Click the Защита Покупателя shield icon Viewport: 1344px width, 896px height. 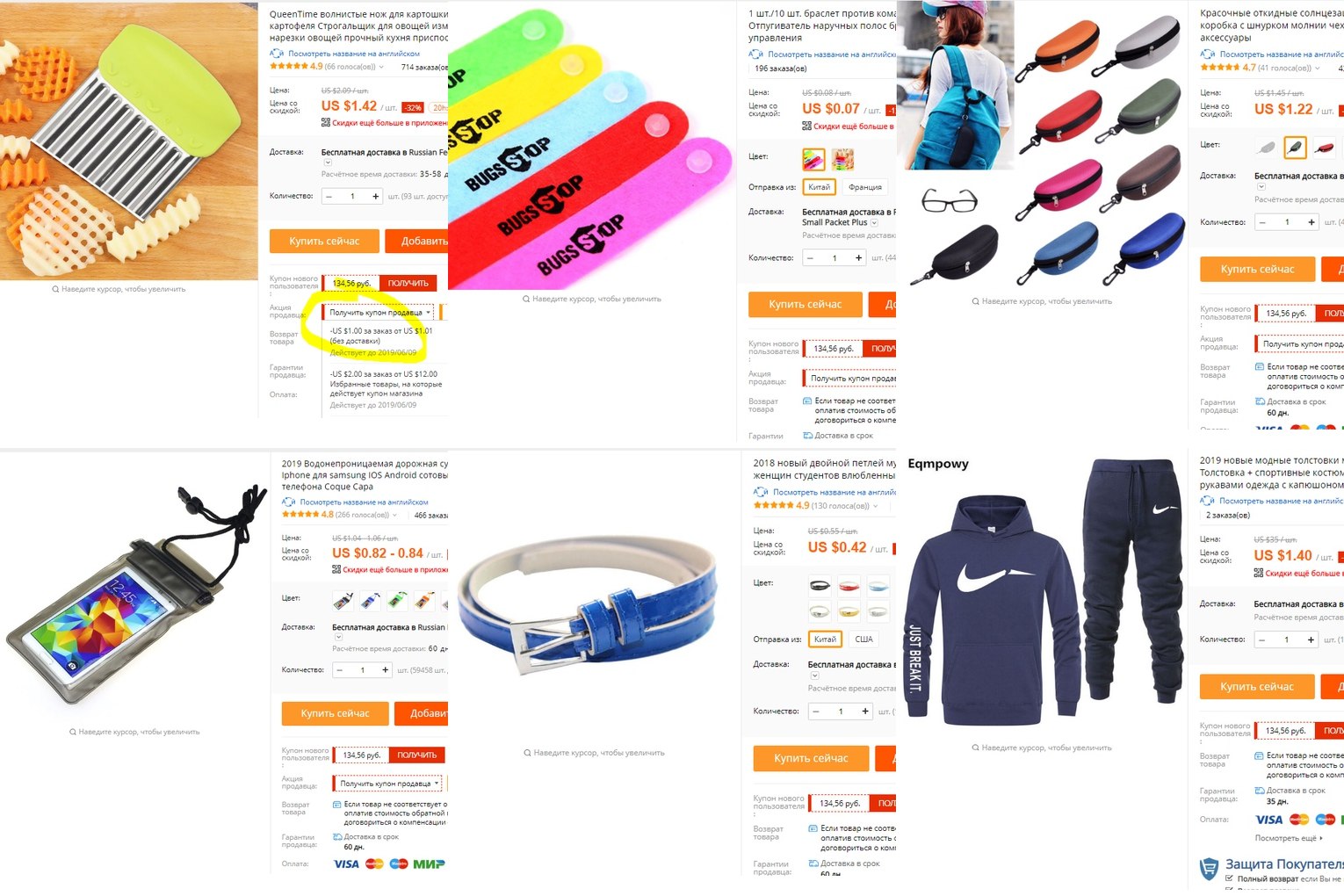coord(1210,870)
